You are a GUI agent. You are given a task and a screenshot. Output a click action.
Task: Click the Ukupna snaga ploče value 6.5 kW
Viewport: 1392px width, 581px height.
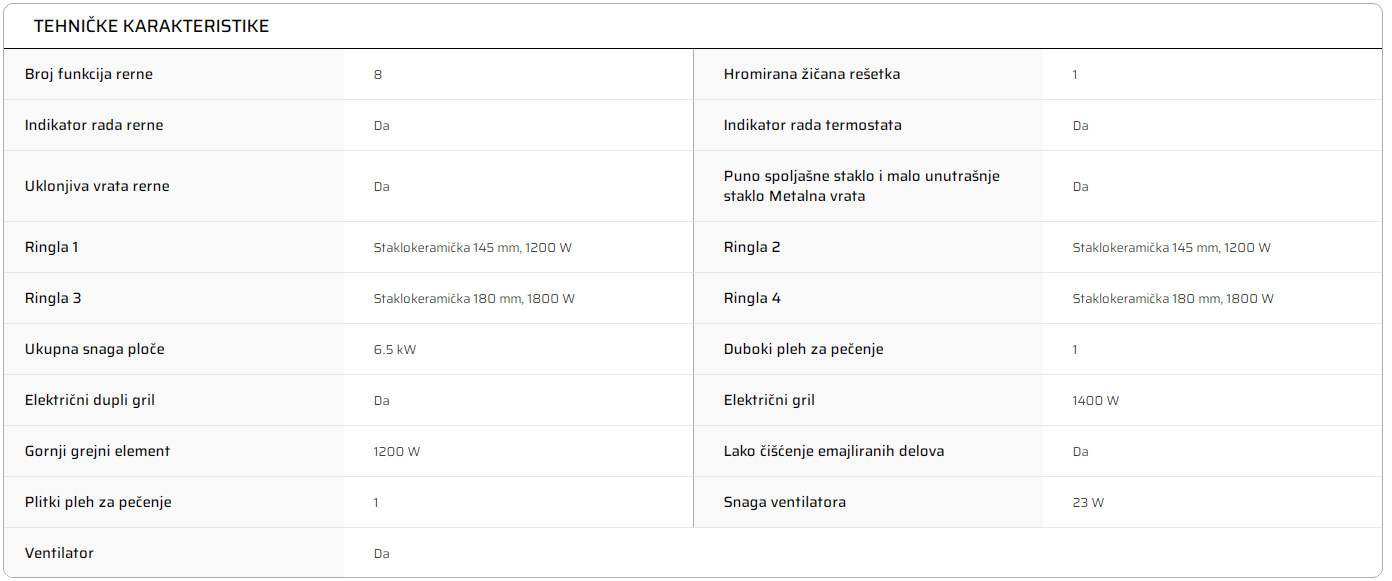395,349
